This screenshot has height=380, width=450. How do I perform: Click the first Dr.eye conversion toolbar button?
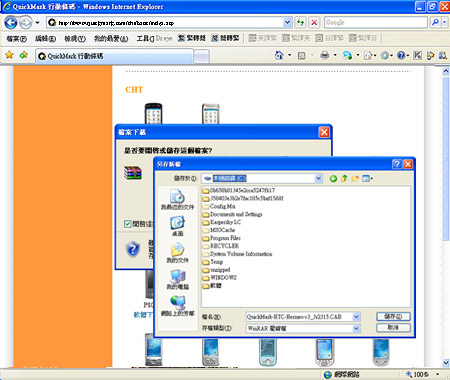(x=191, y=38)
